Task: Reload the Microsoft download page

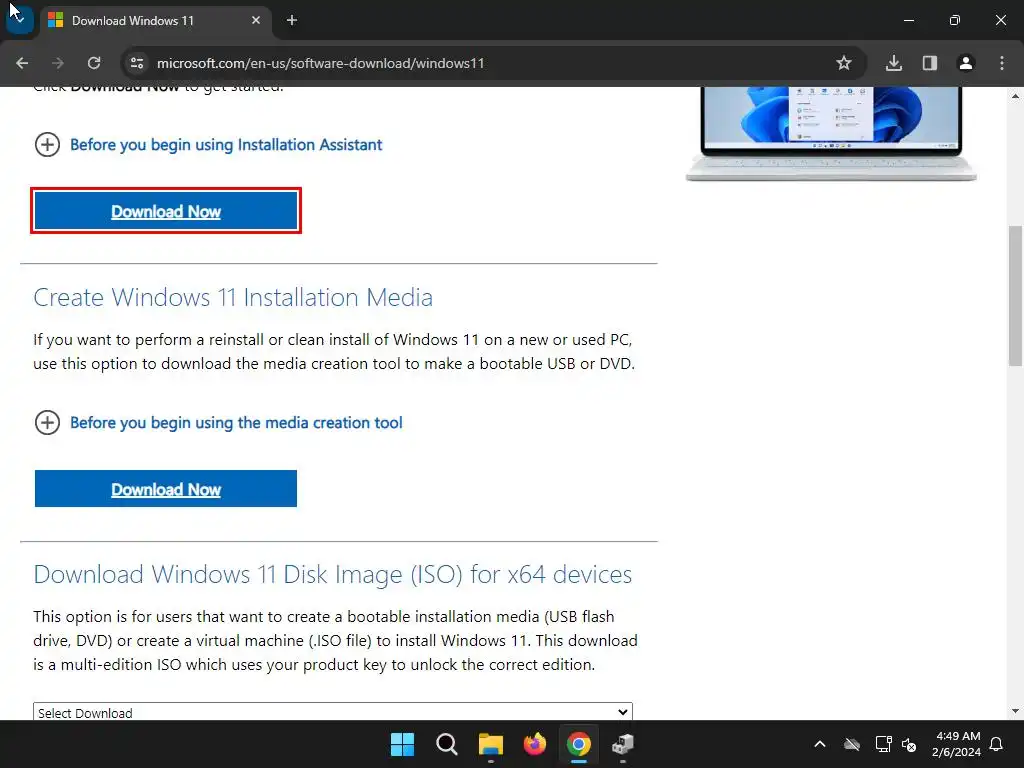Action: 94,63
